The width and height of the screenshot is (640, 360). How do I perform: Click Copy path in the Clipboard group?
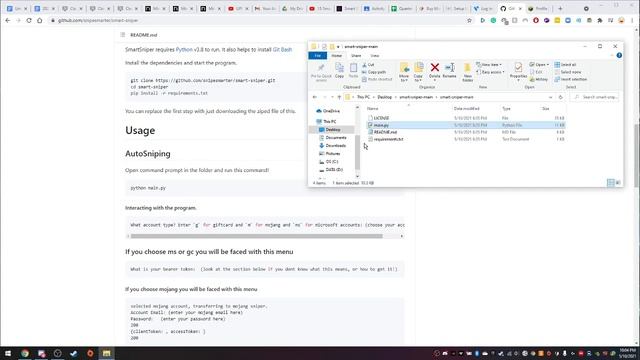[374, 72]
